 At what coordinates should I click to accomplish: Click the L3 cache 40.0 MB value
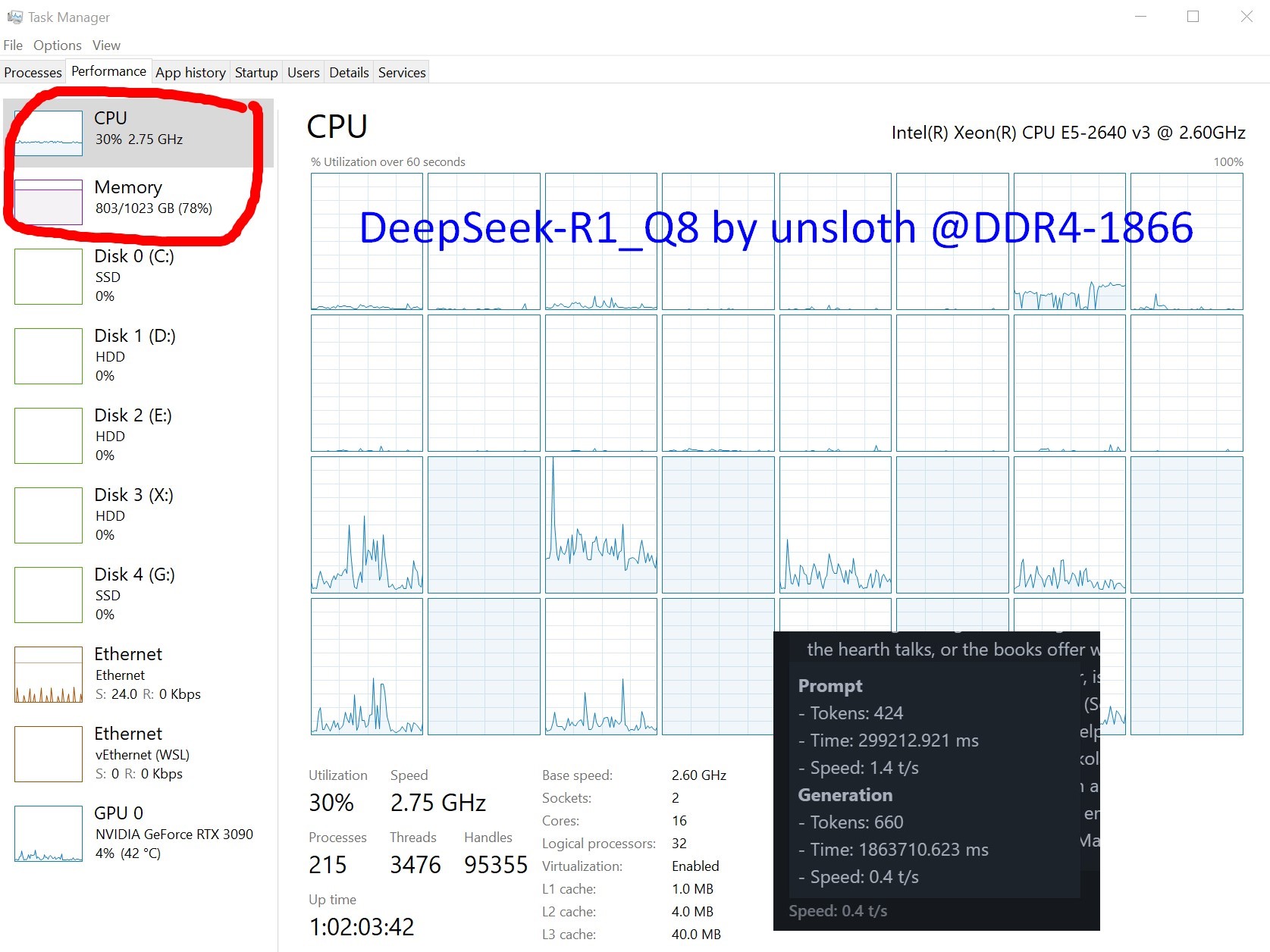pyautogui.click(x=696, y=935)
